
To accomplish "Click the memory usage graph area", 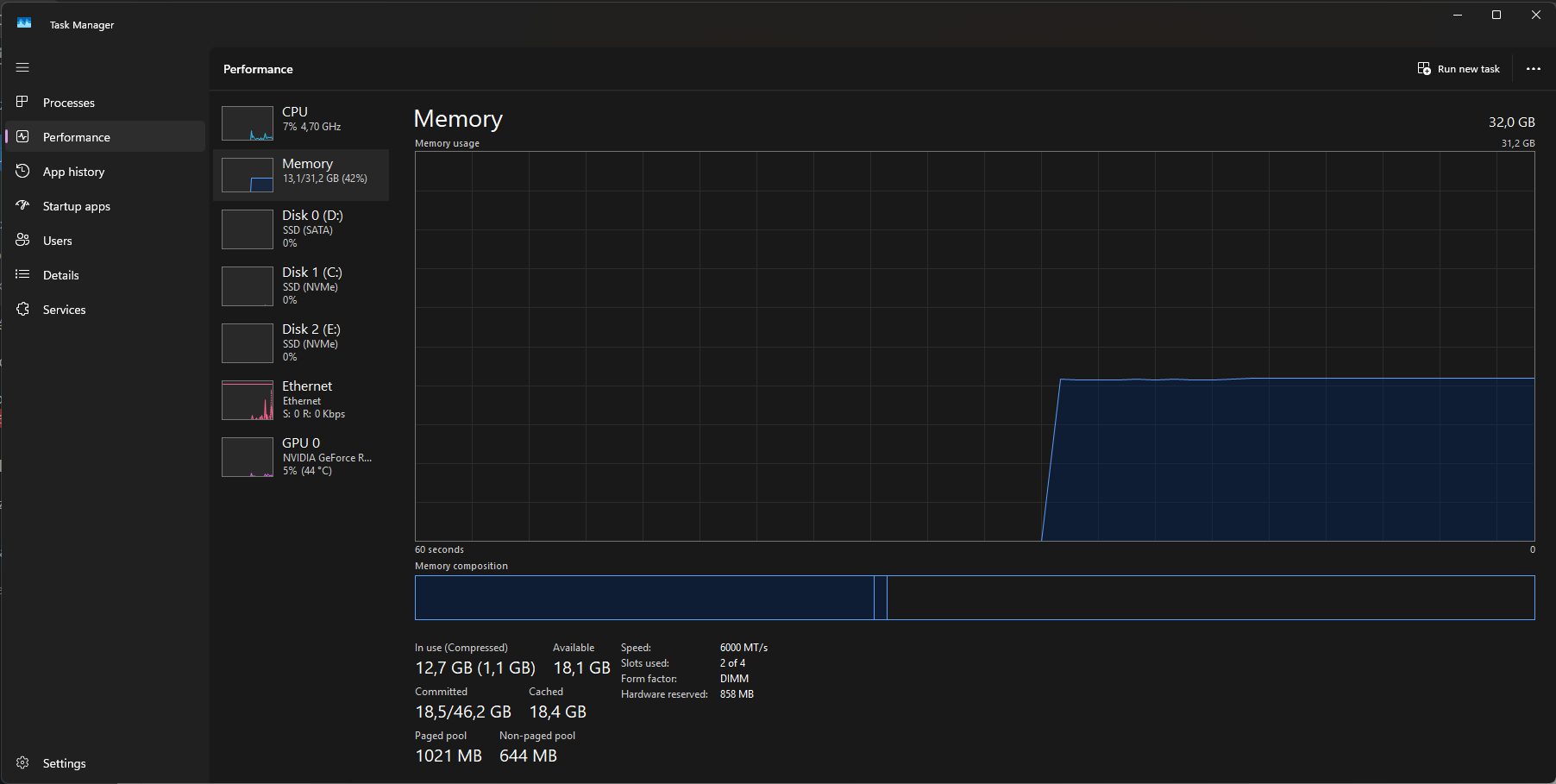I will point(975,347).
